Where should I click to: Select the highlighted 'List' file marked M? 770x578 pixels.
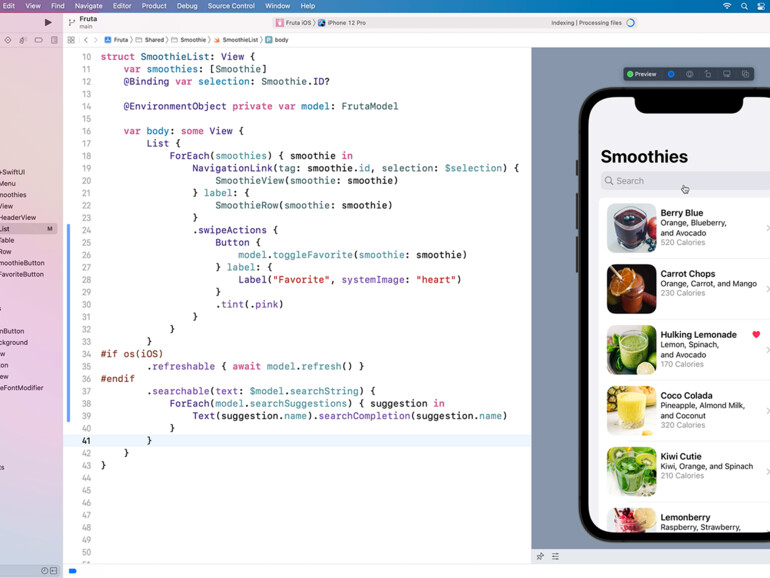tap(28, 229)
